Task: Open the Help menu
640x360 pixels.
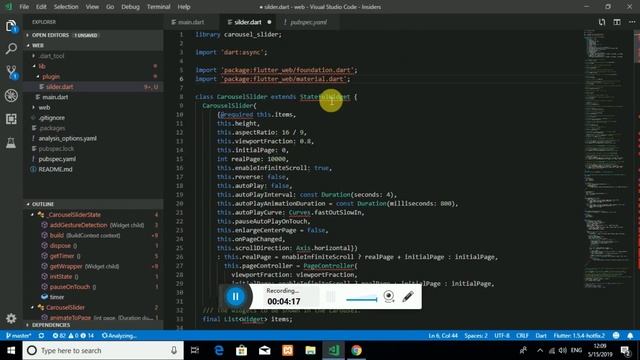Action: (x=184, y=7)
